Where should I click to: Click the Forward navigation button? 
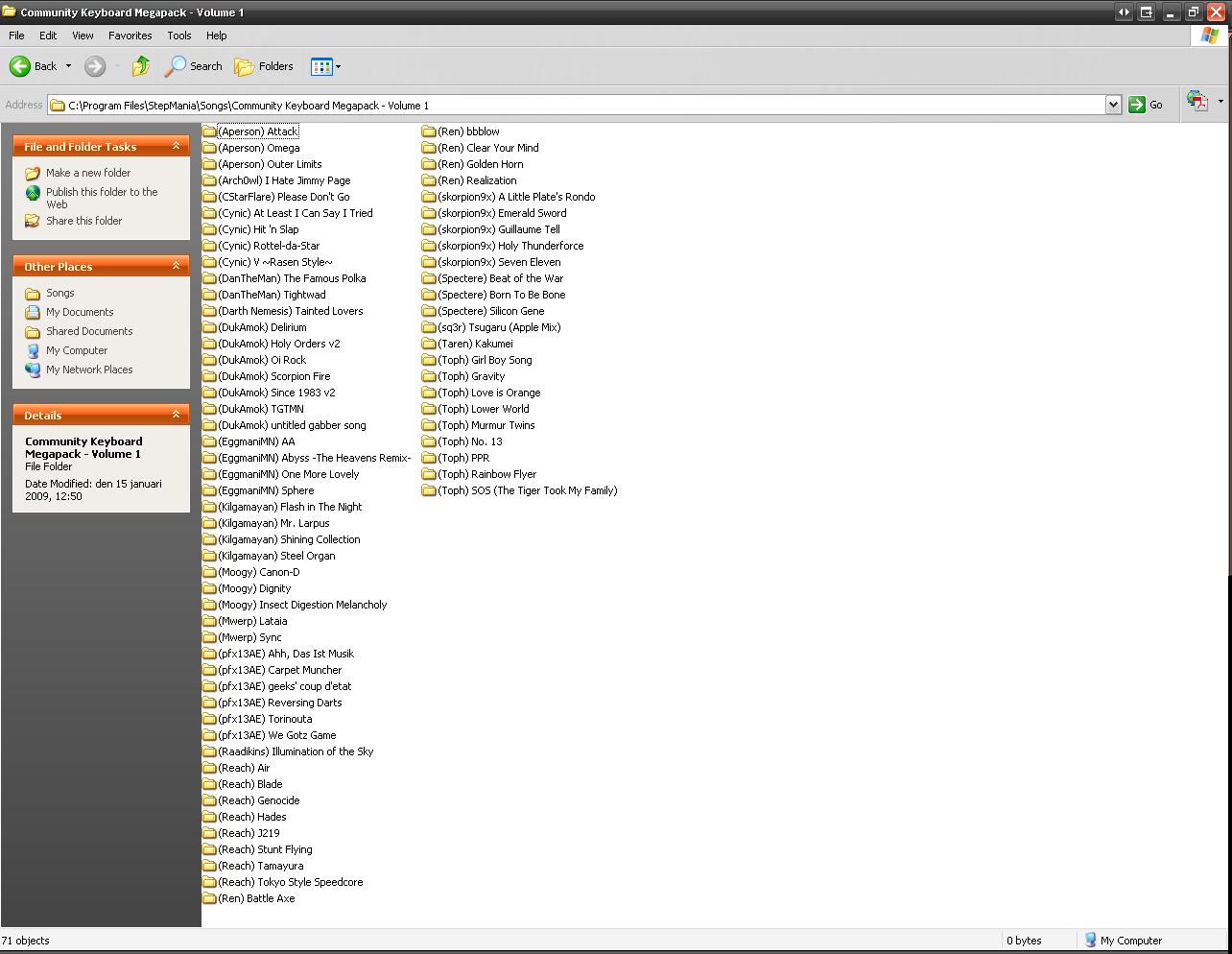tap(95, 66)
